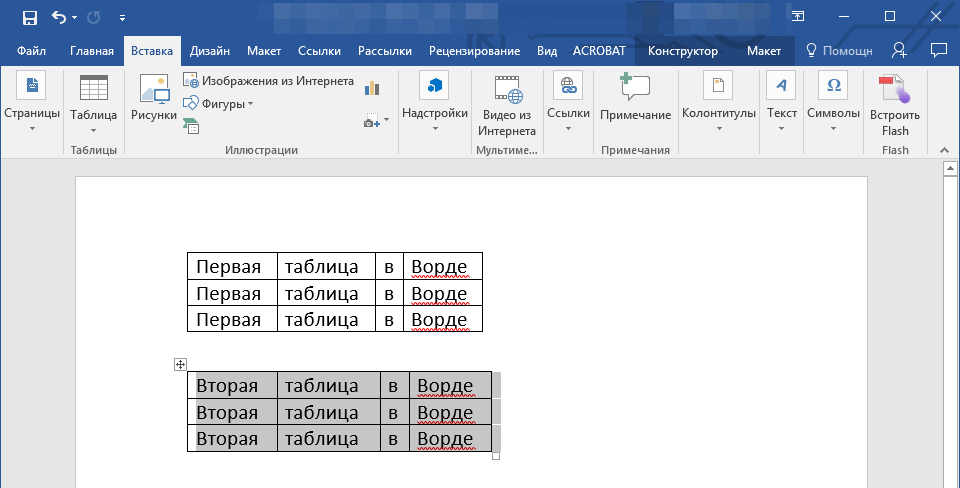The image size is (960, 488).
Task: Click the Save icon in quick access toolbar
Action: [x=29, y=17]
